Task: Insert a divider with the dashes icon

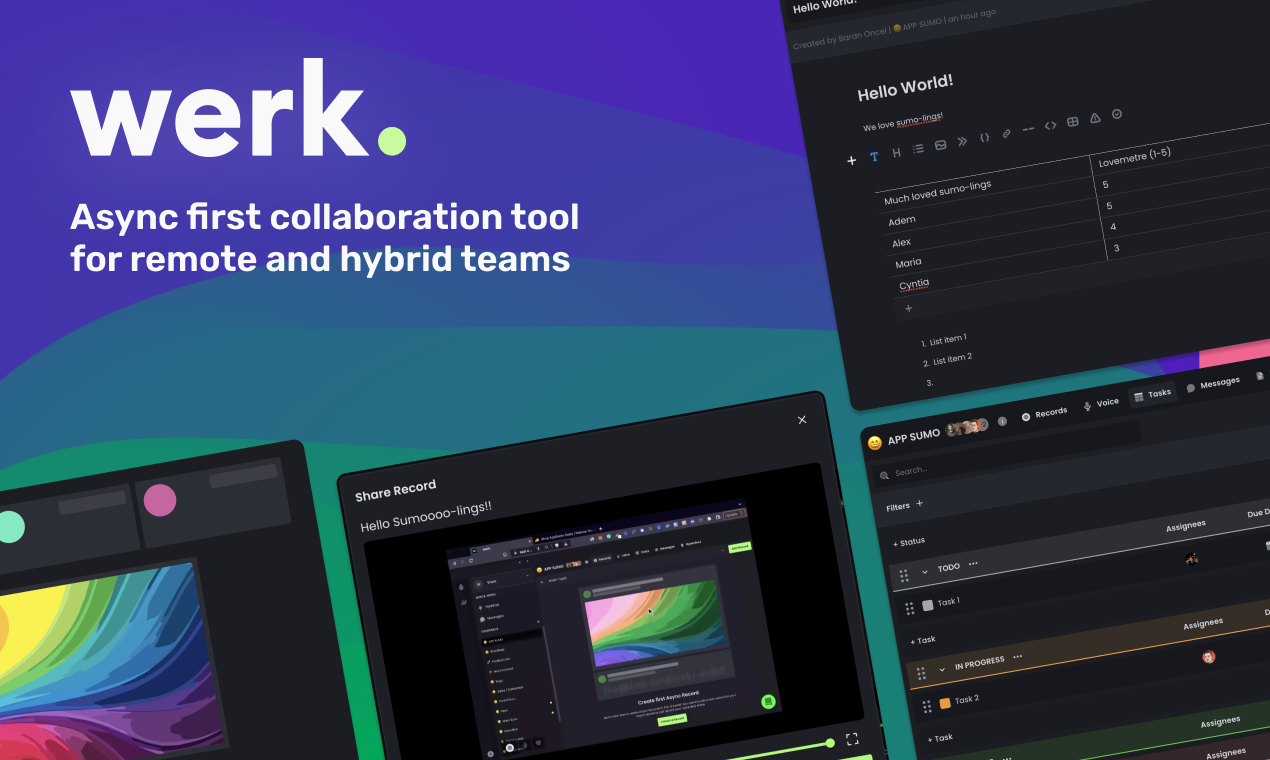Action: point(1028,129)
